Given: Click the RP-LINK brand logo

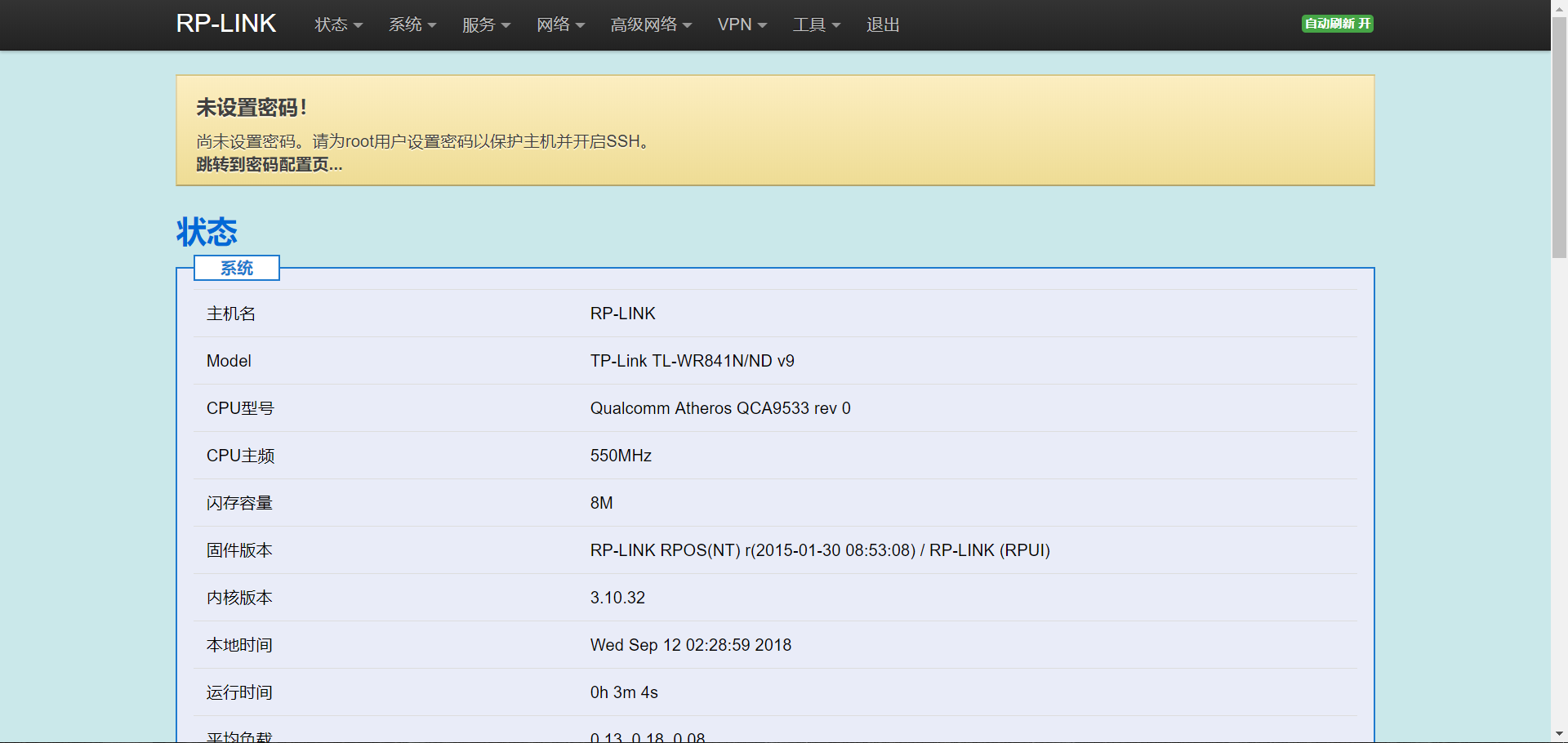Looking at the screenshot, I should click(x=226, y=24).
